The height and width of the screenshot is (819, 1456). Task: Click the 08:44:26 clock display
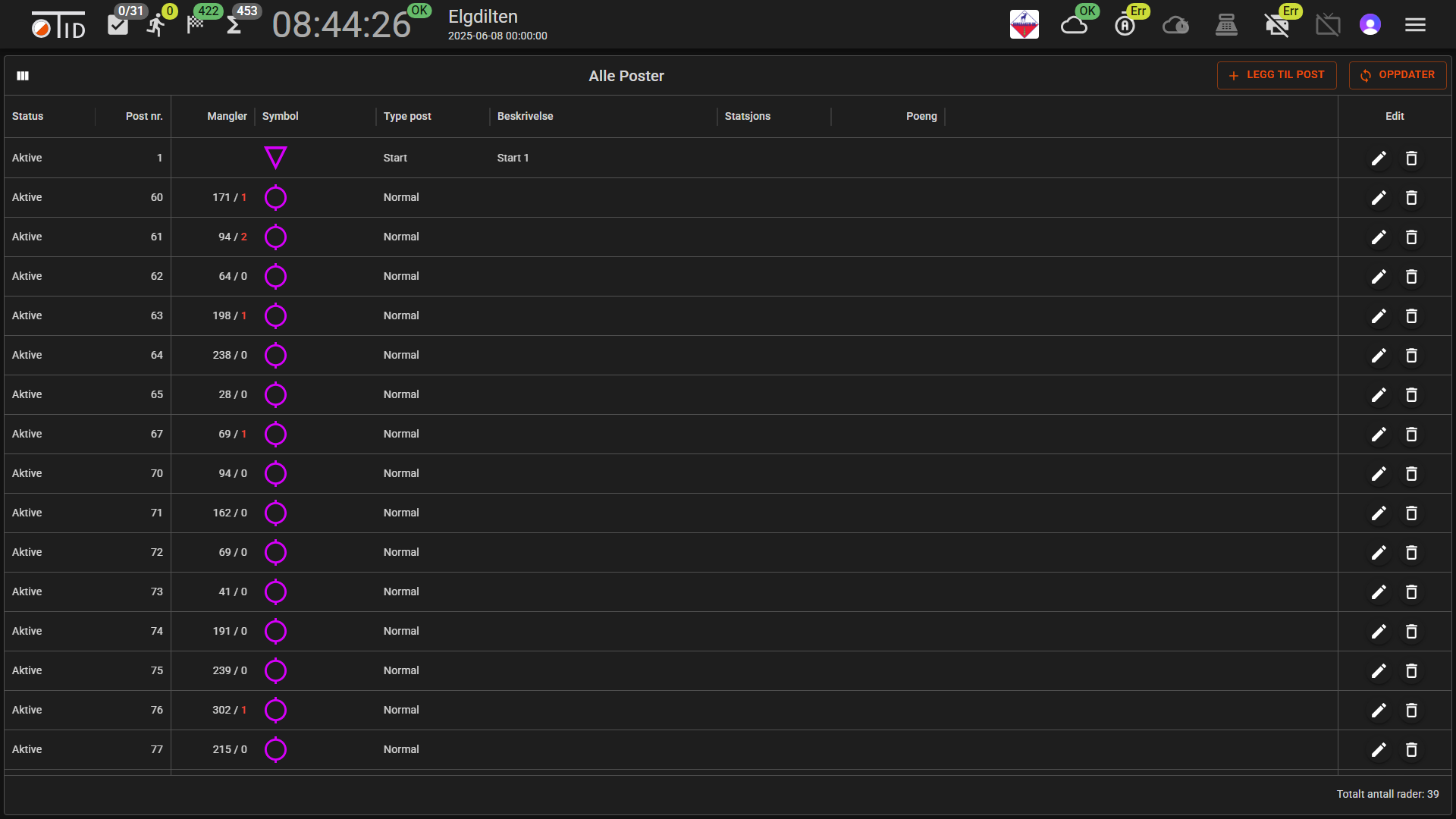pyautogui.click(x=341, y=25)
